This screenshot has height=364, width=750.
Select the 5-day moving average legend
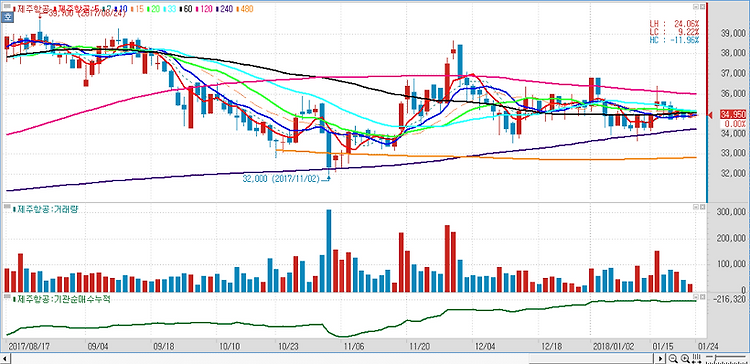[x=77, y=9]
